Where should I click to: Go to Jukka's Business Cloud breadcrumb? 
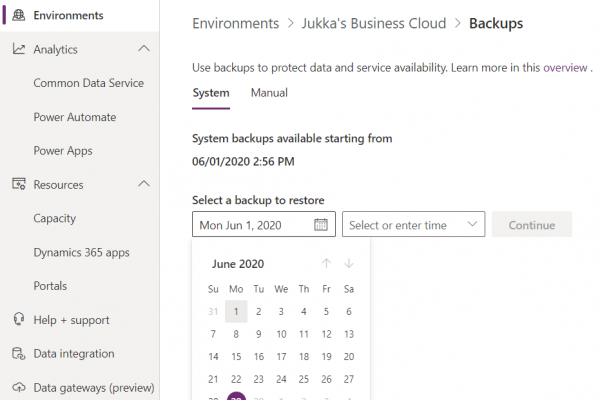tap(373, 24)
